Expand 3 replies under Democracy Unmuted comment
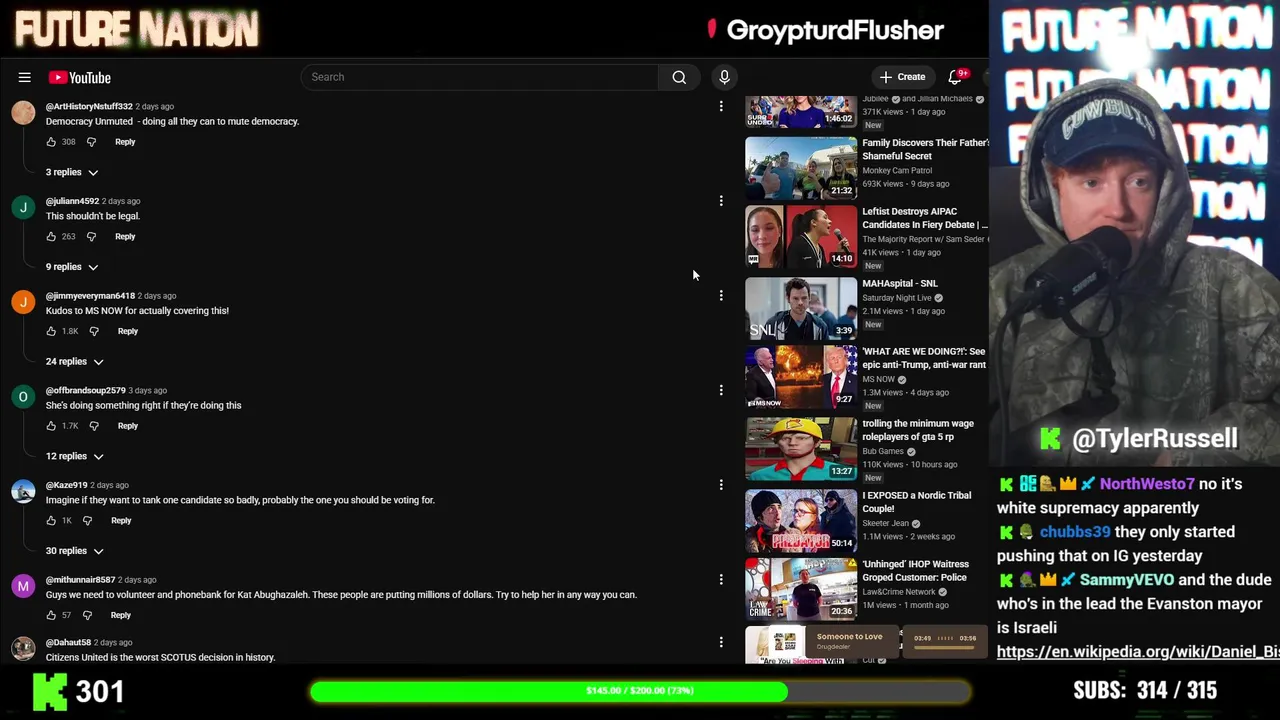The height and width of the screenshot is (720, 1280). click(72, 172)
